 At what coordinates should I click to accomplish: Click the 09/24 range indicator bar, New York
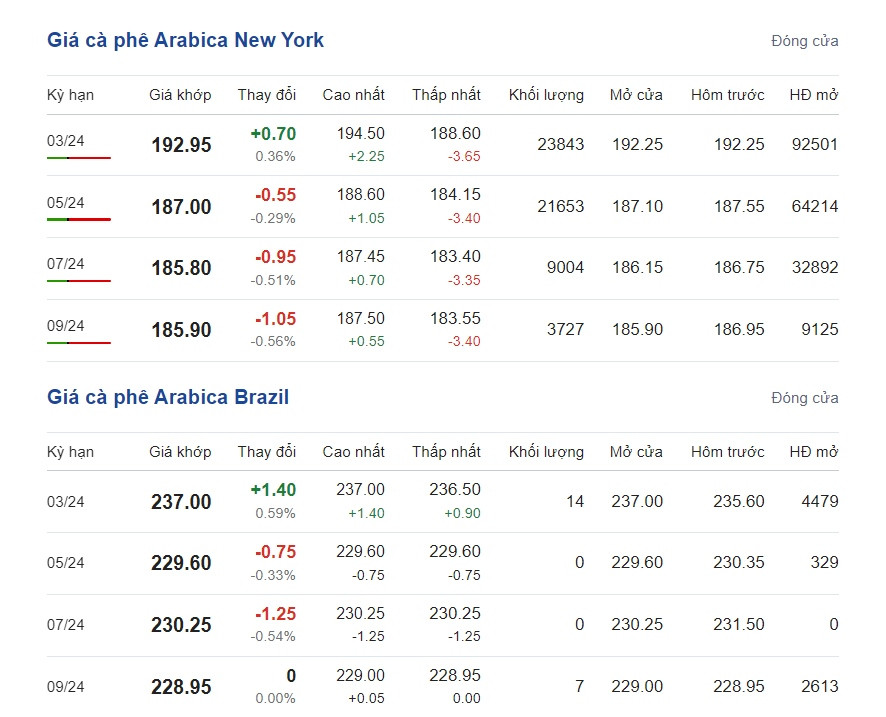[79, 343]
